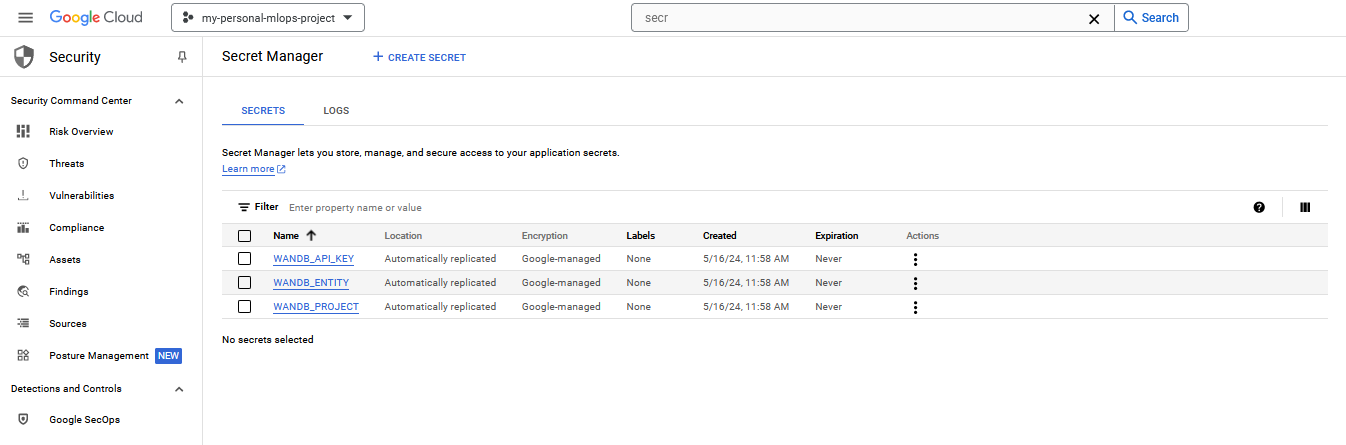Open the my-personal-mlops-project project selector

[268, 18]
